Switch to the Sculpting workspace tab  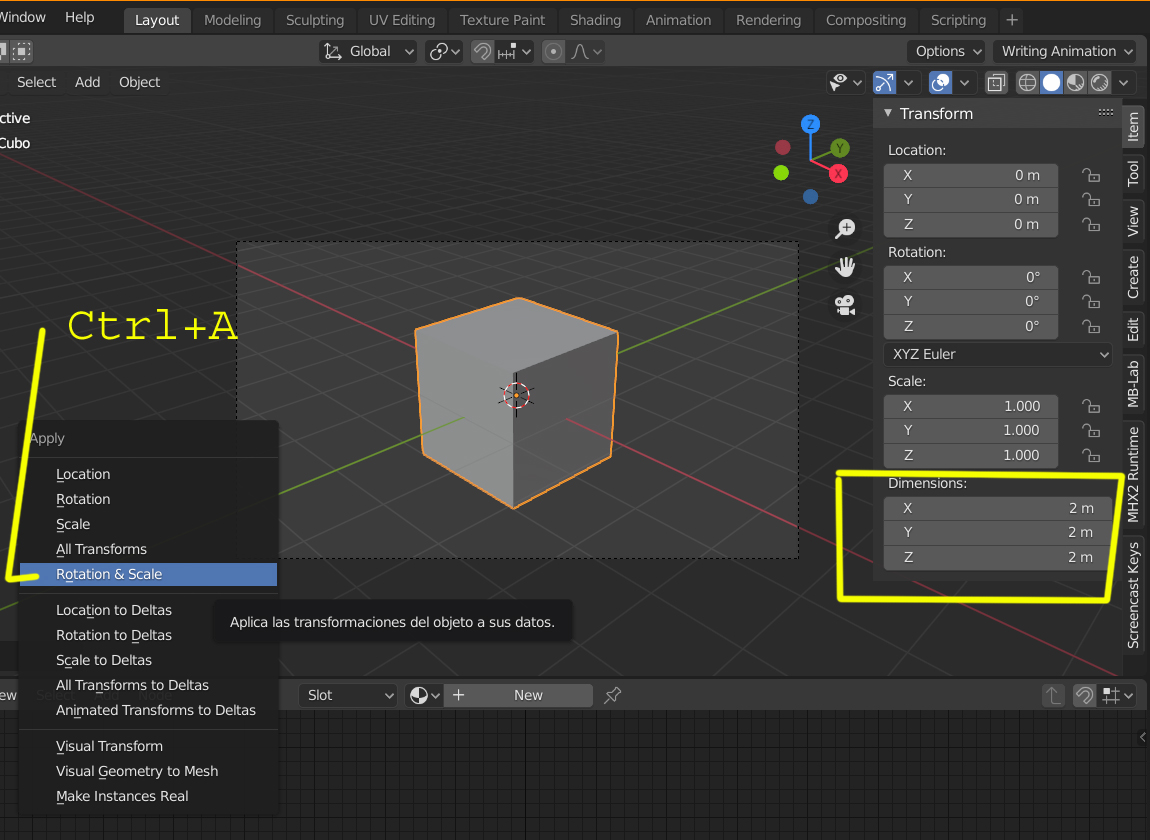tap(315, 20)
